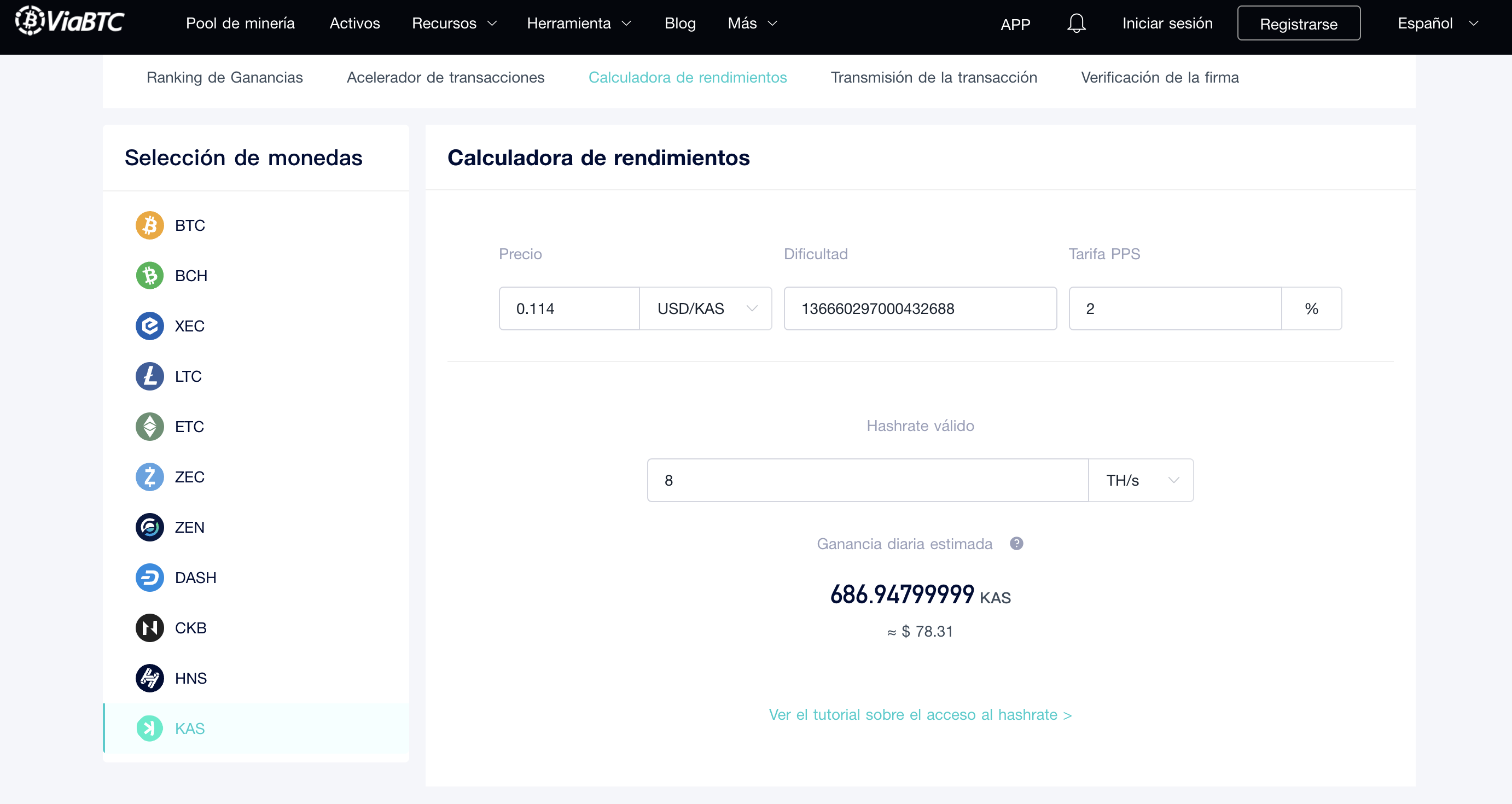Viewport: 1512px width, 804px height.
Task: Click the ViaBTC logo
Action: [69, 22]
